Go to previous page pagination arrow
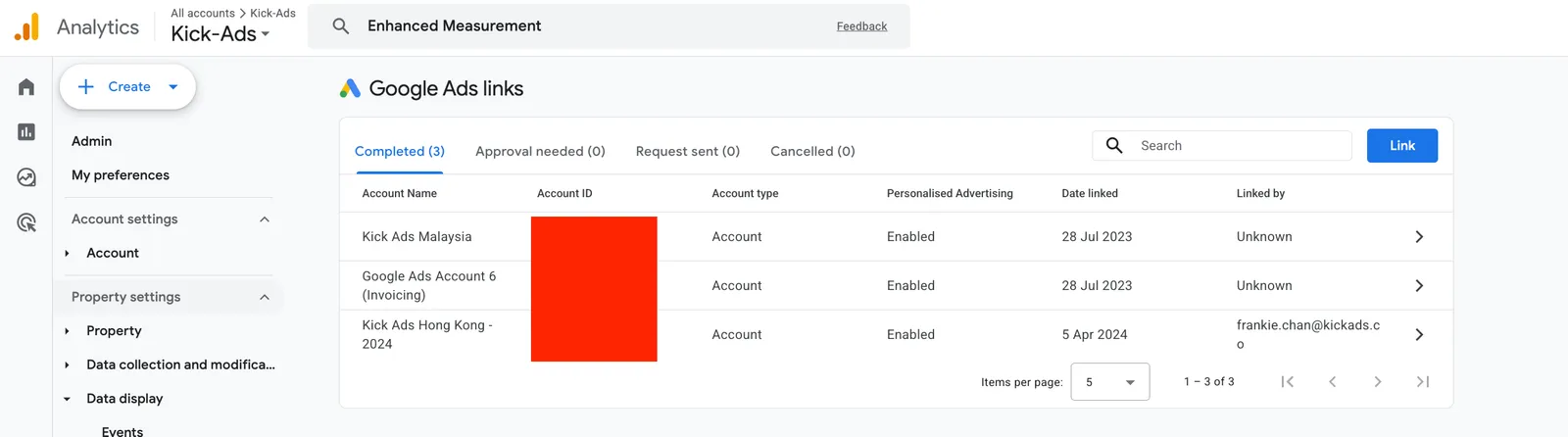The width and height of the screenshot is (1568, 437). (1333, 382)
